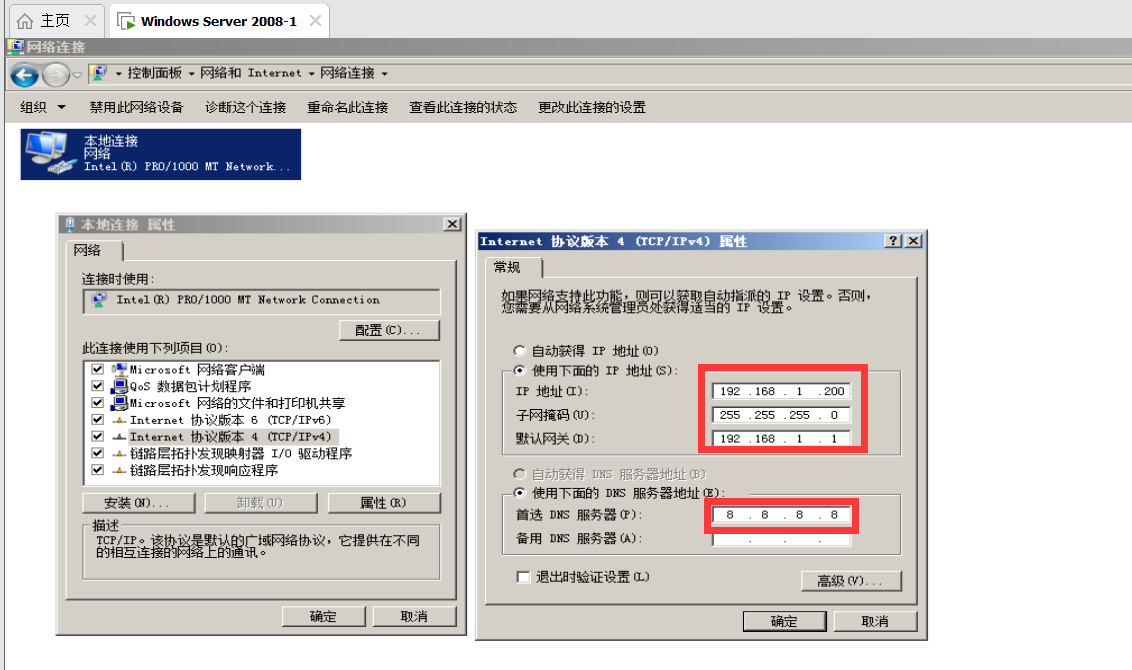Go to 网络和 Internet in the breadcrumb
Image resolution: width=1132 pixels, height=670 pixels.
point(251,73)
